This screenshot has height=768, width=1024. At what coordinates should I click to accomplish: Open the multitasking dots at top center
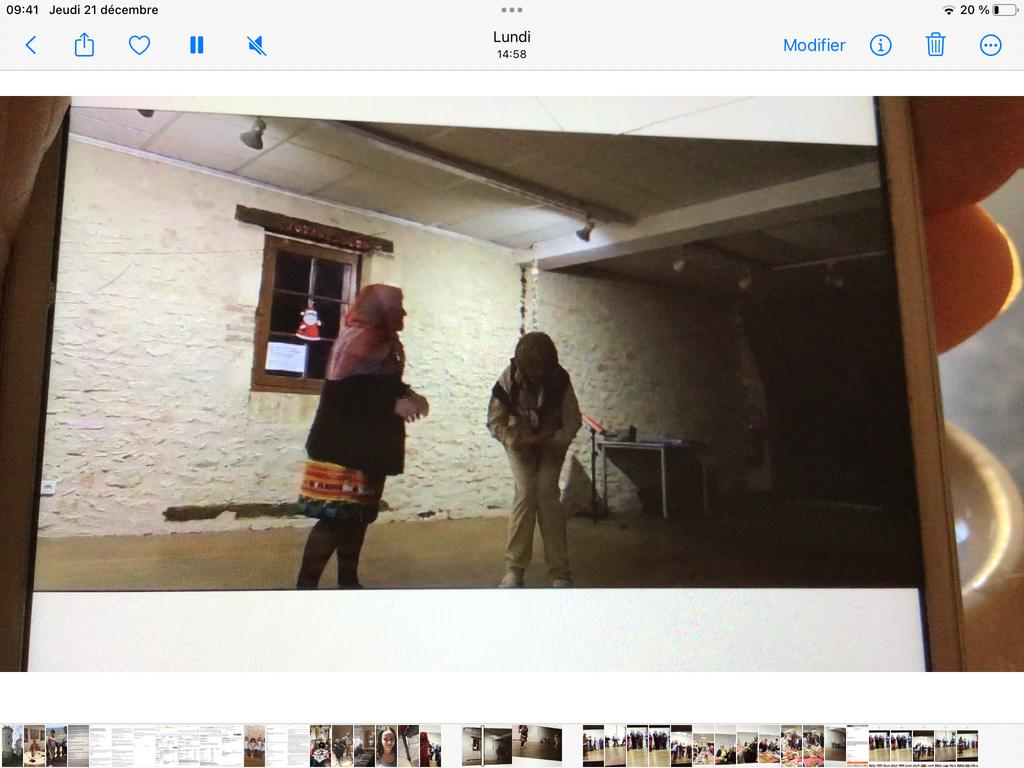[x=512, y=10]
